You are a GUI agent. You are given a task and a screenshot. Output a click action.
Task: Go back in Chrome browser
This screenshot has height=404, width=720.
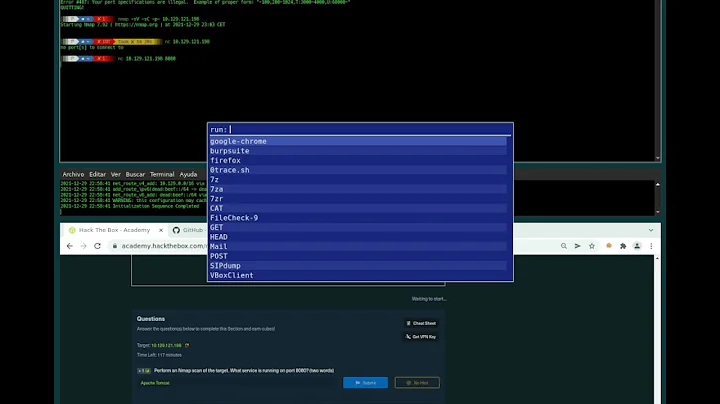(x=70, y=246)
